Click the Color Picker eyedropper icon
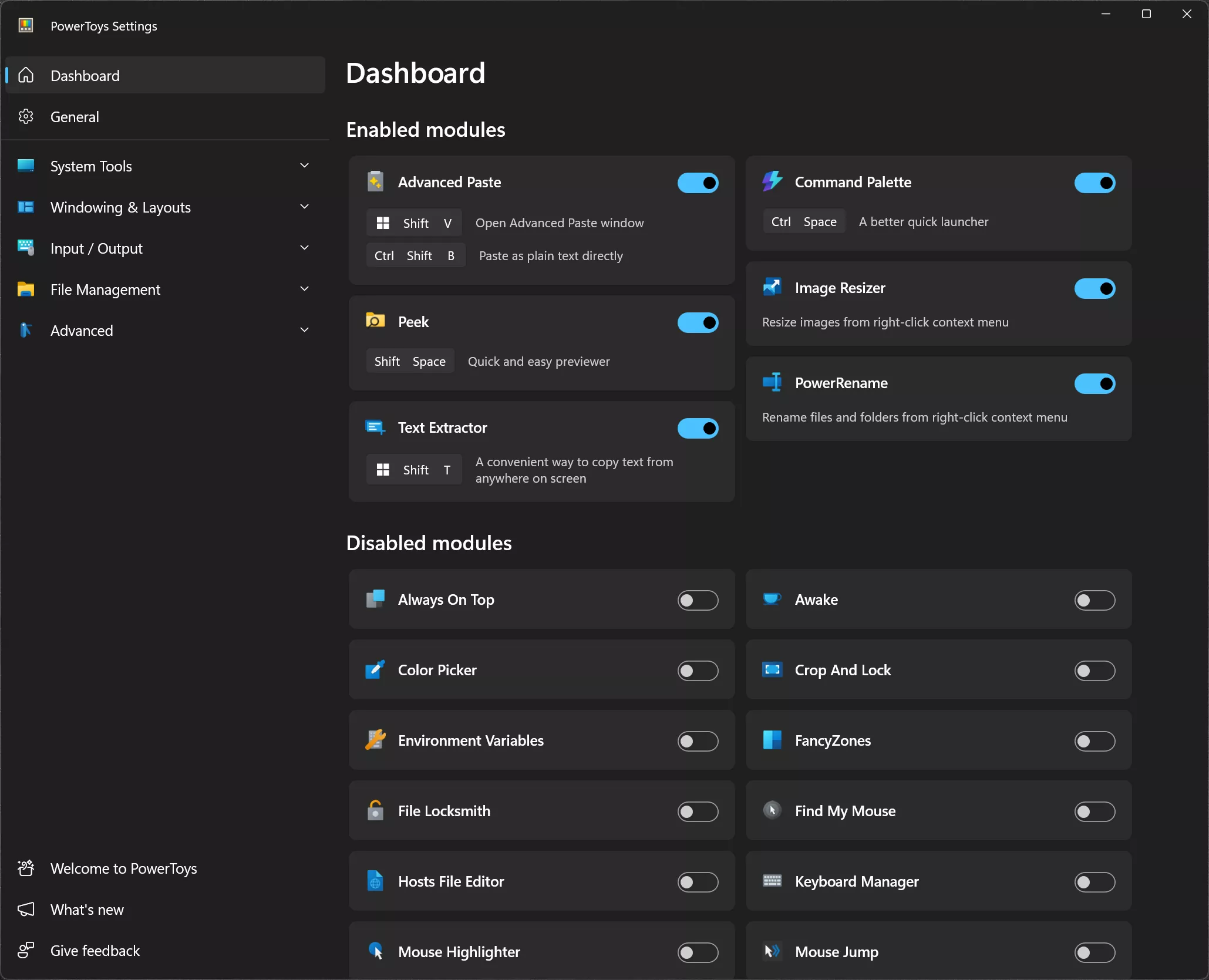The image size is (1209, 980). 375,670
